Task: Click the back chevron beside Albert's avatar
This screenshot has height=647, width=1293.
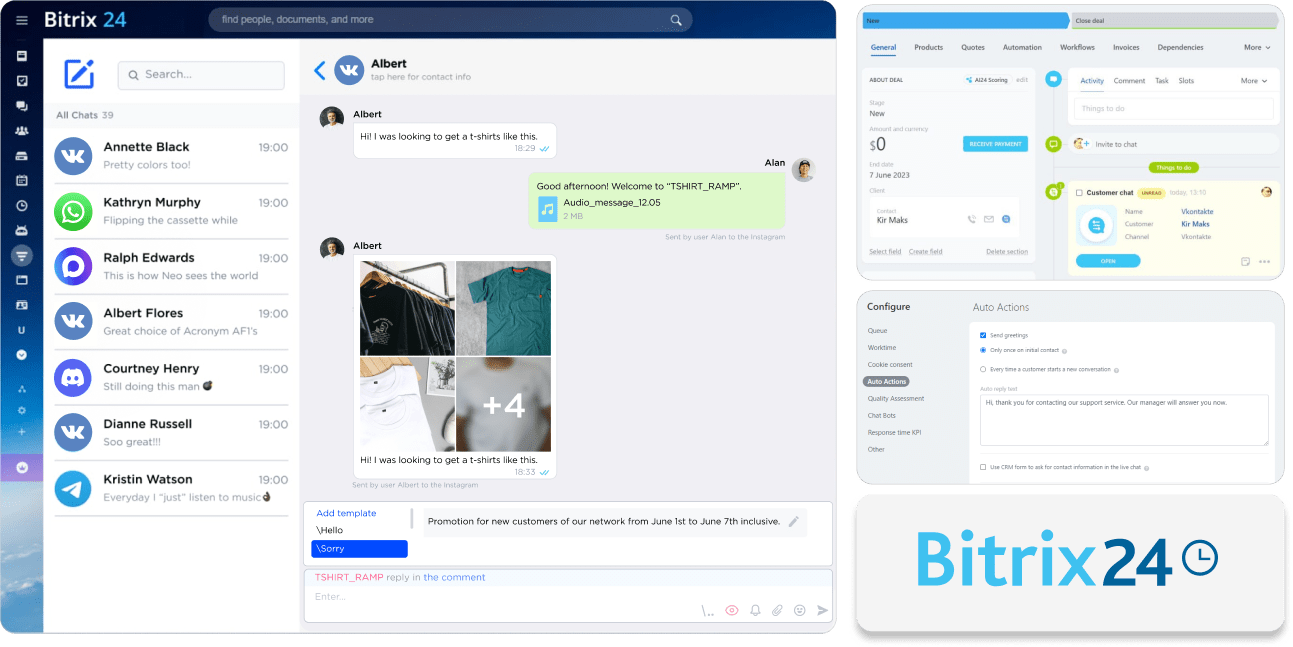Action: coord(319,70)
